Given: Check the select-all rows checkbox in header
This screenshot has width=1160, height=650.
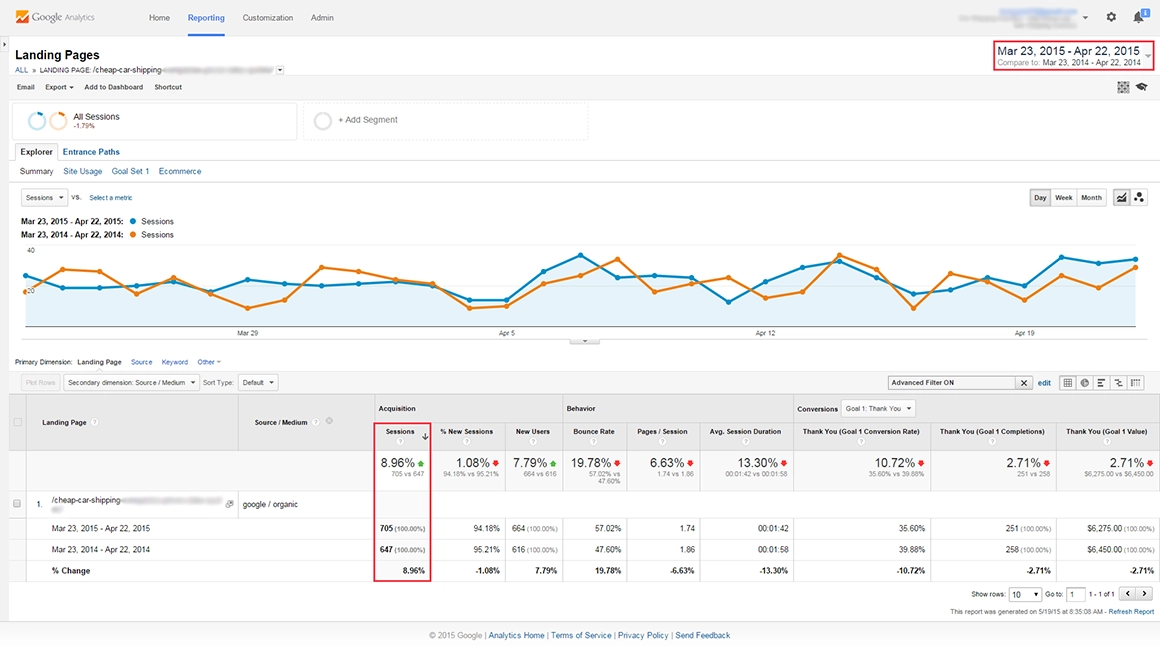Looking at the screenshot, I should pos(17,422).
